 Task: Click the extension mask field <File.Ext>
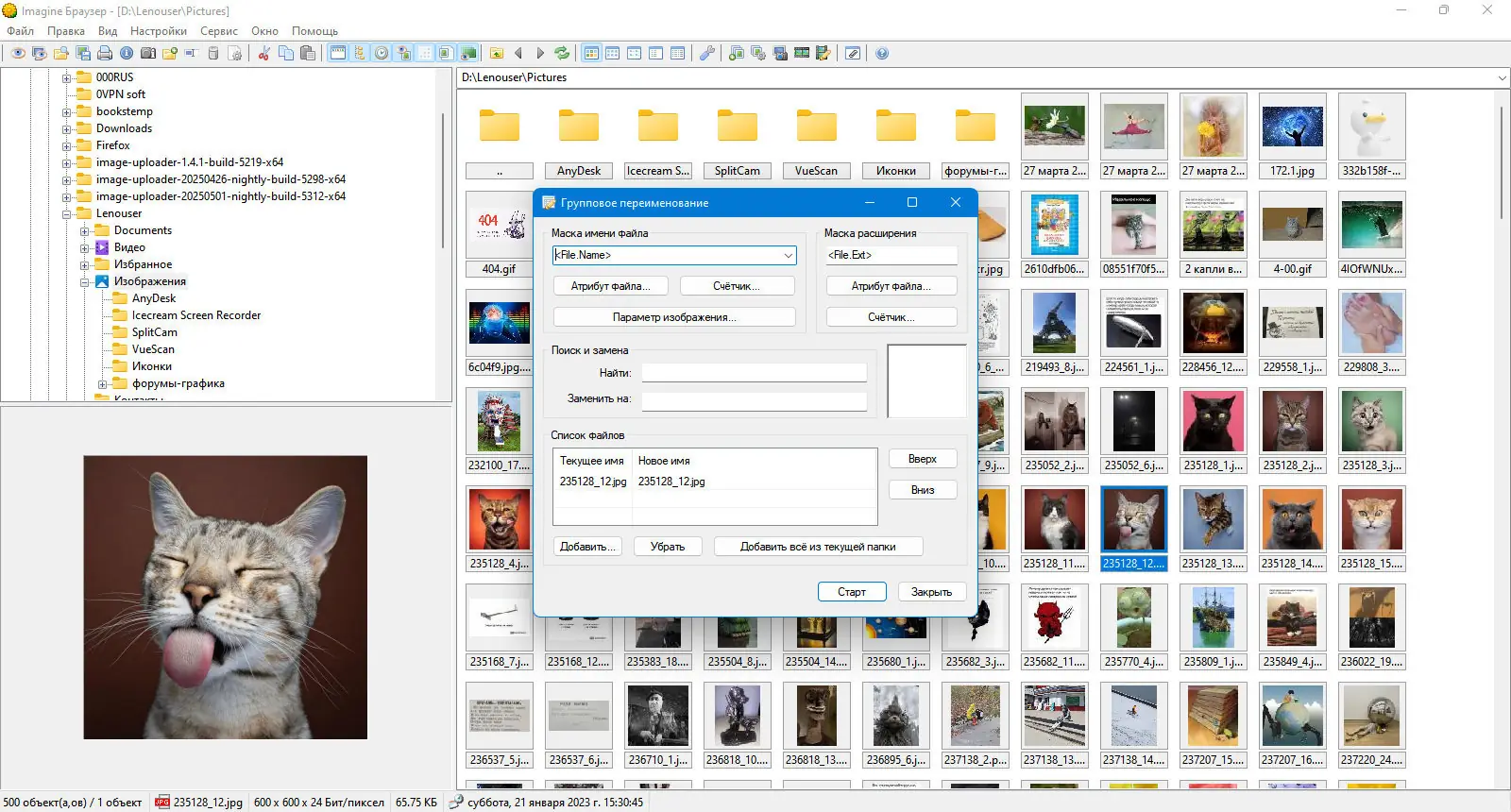coord(891,255)
